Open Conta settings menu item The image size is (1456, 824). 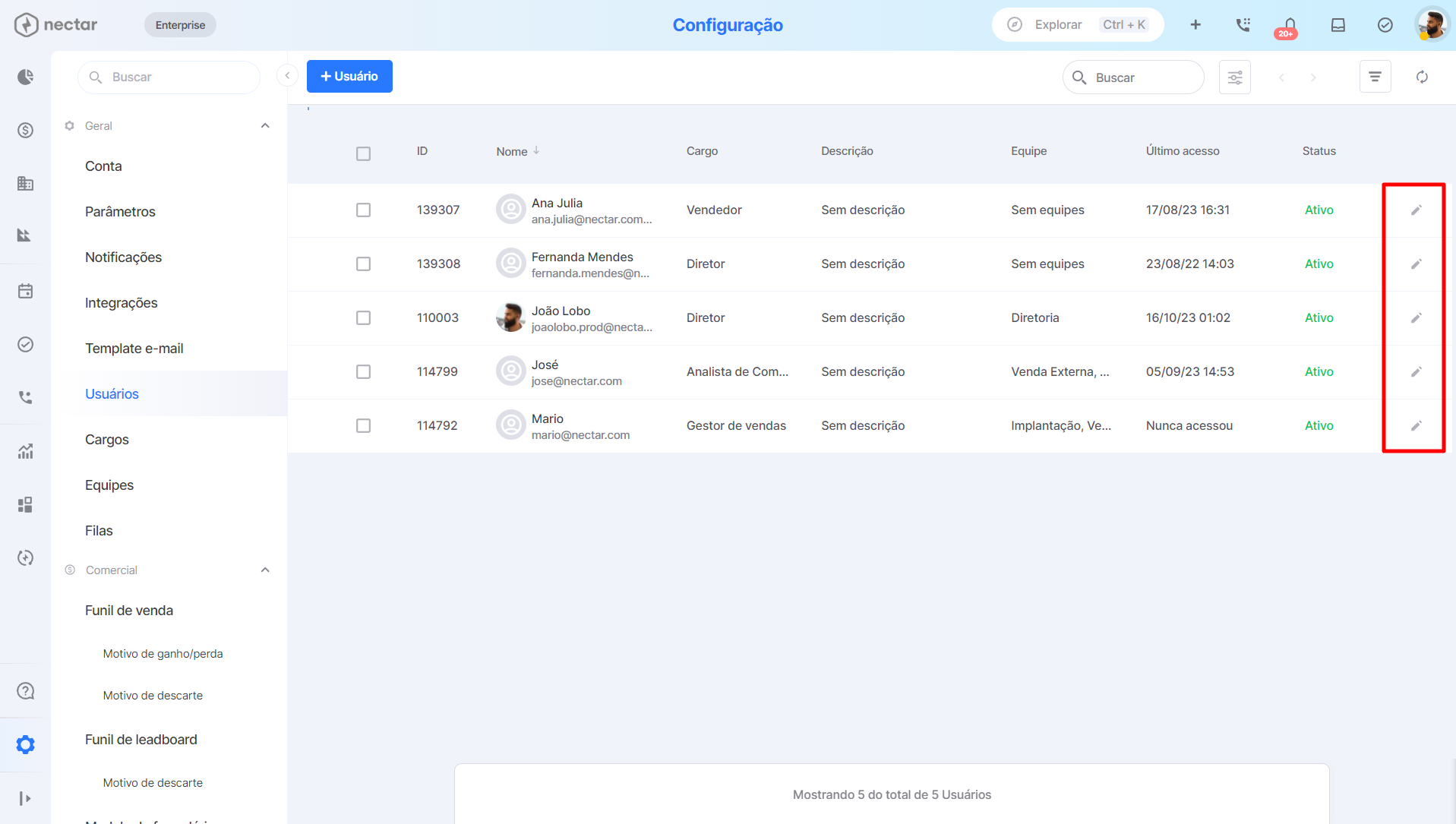point(103,166)
